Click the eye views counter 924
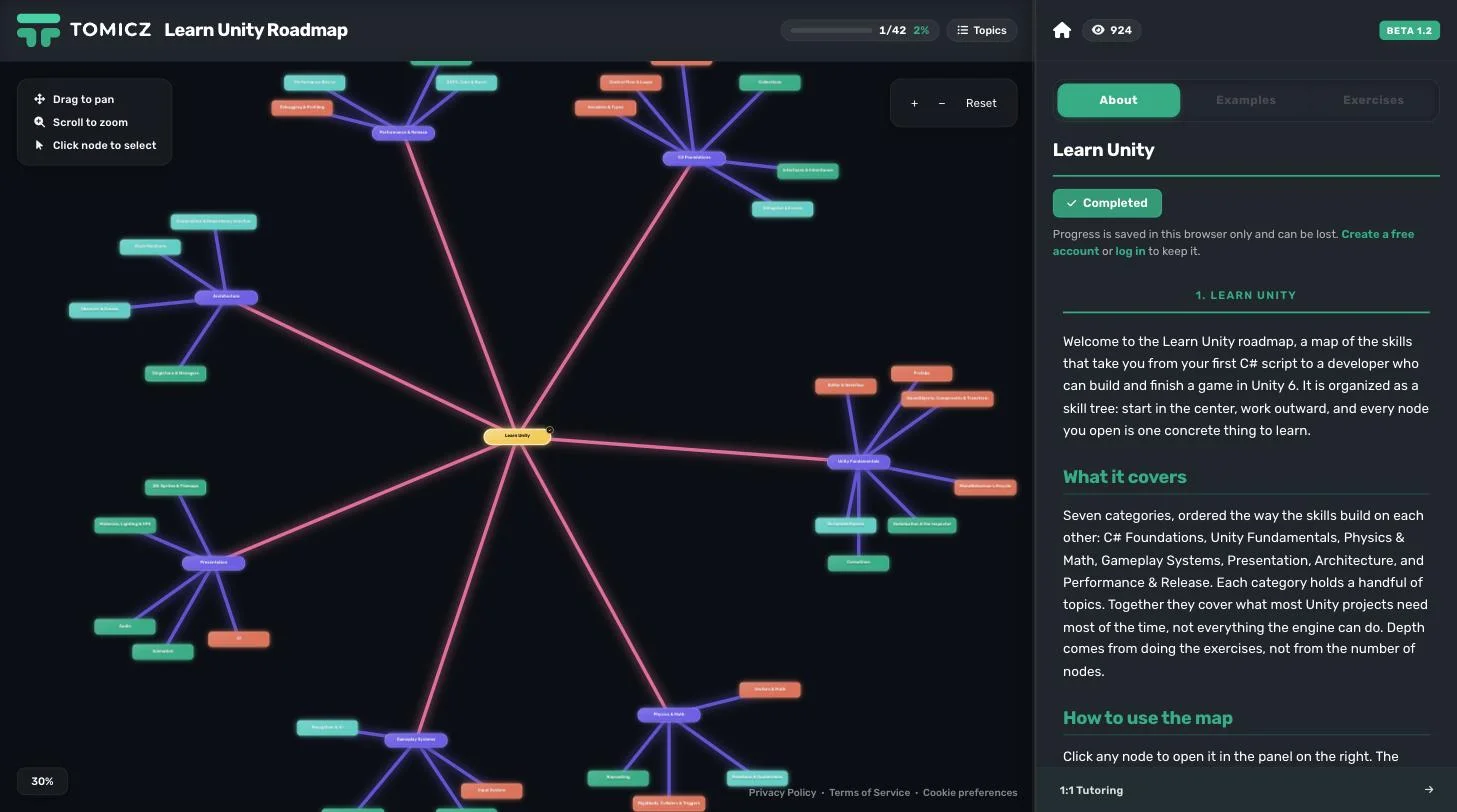This screenshot has height=812, width=1457. (1111, 30)
